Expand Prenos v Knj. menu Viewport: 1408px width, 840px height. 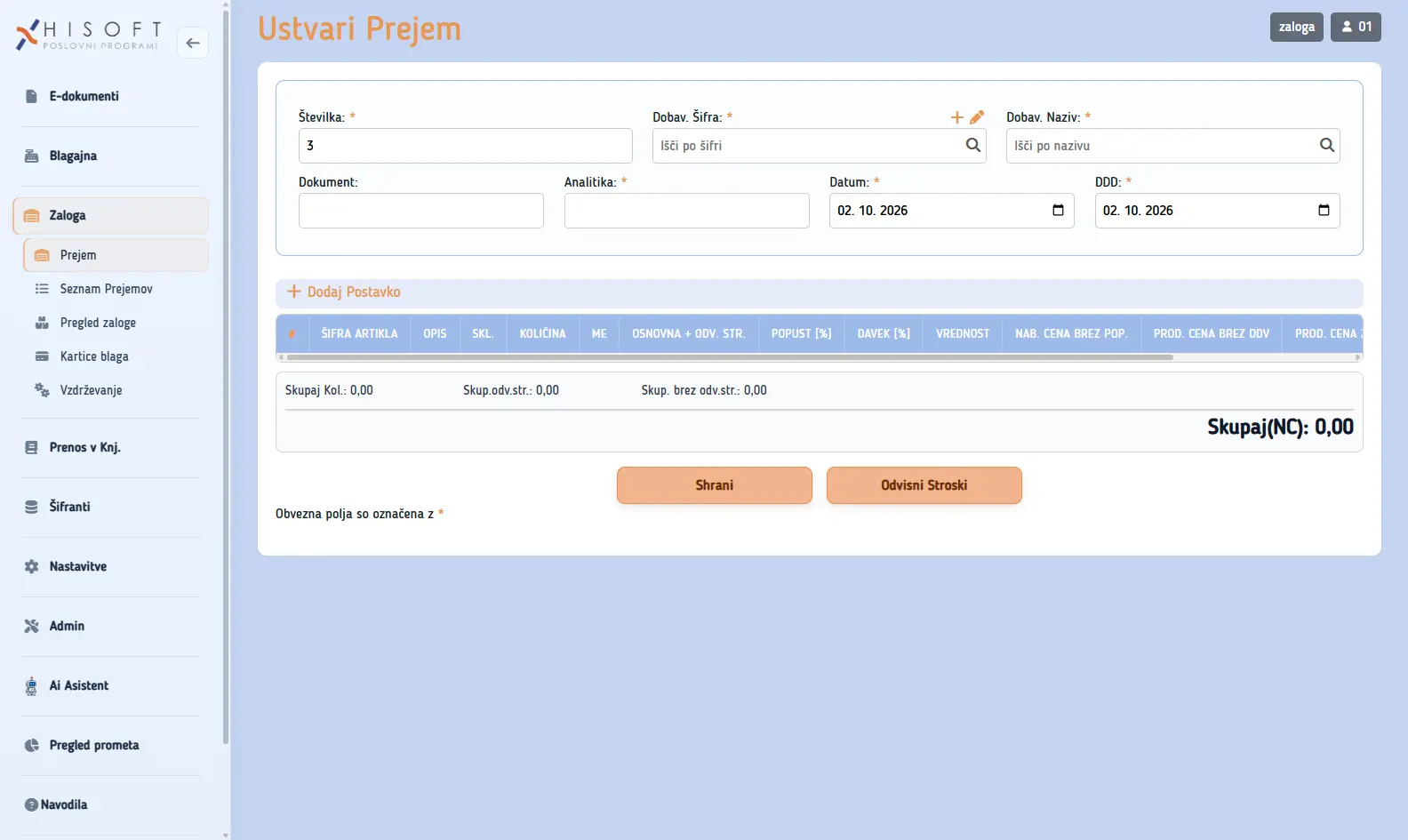click(x=110, y=447)
